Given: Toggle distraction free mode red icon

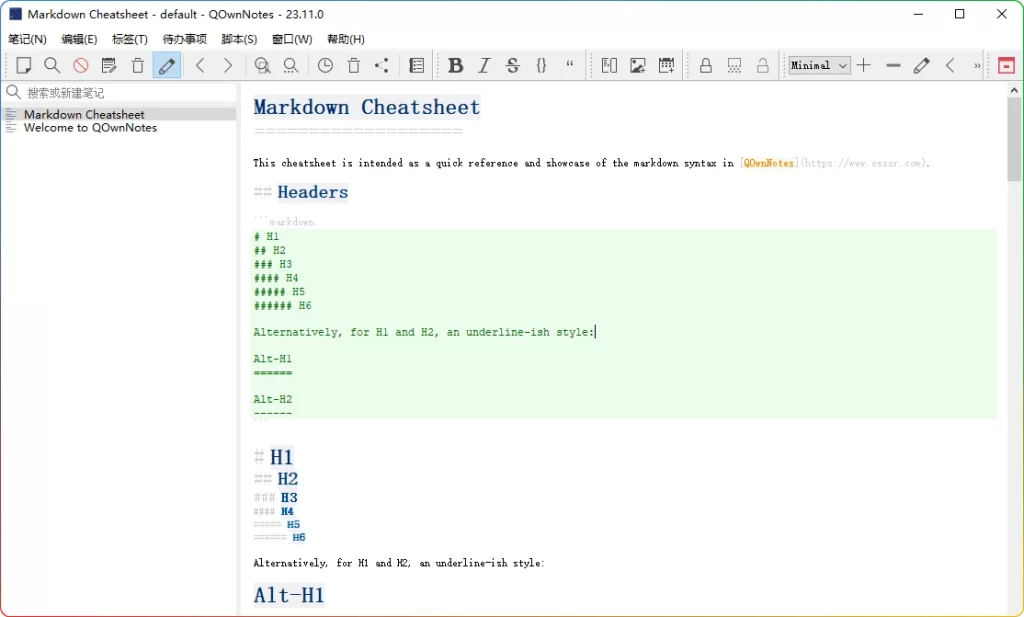Looking at the screenshot, I should [x=1006, y=66].
